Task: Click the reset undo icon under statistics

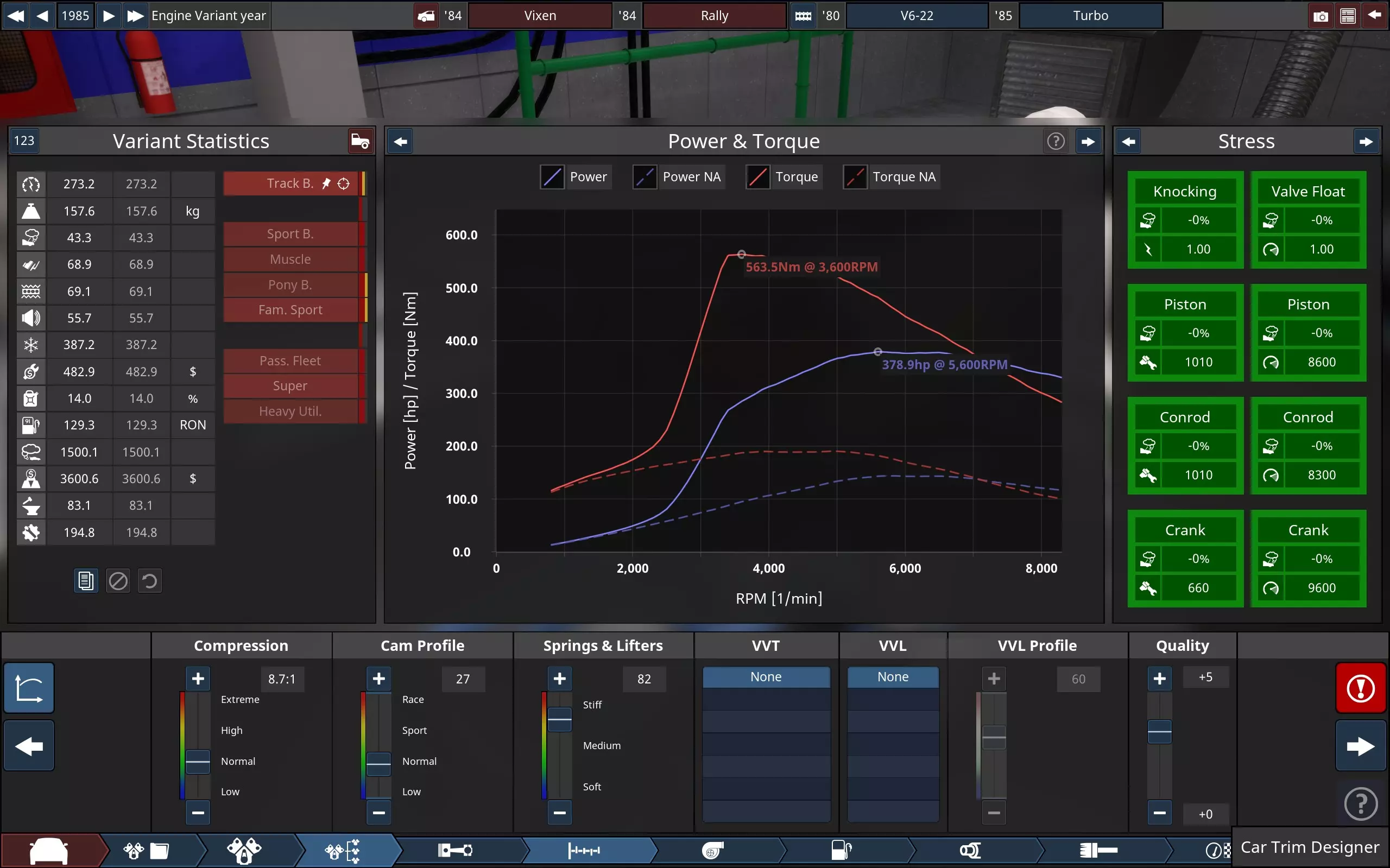Action: [150, 581]
